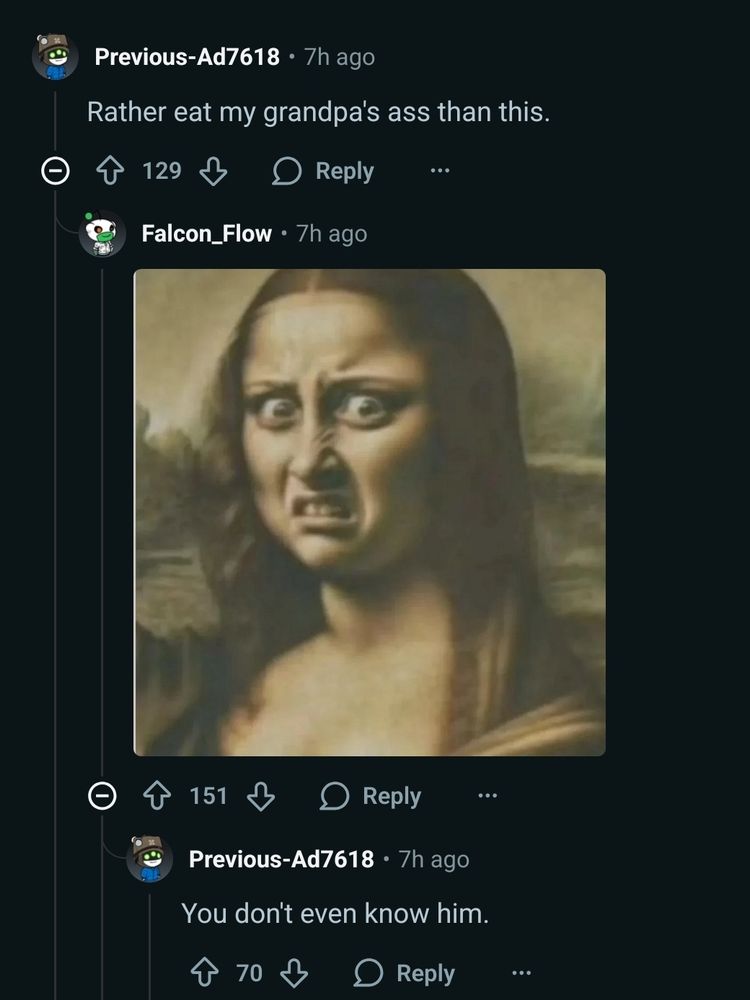Viewport: 750px width, 1000px height.
Task: Upvote Falcon_Flow's image comment
Action: point(158,796)
